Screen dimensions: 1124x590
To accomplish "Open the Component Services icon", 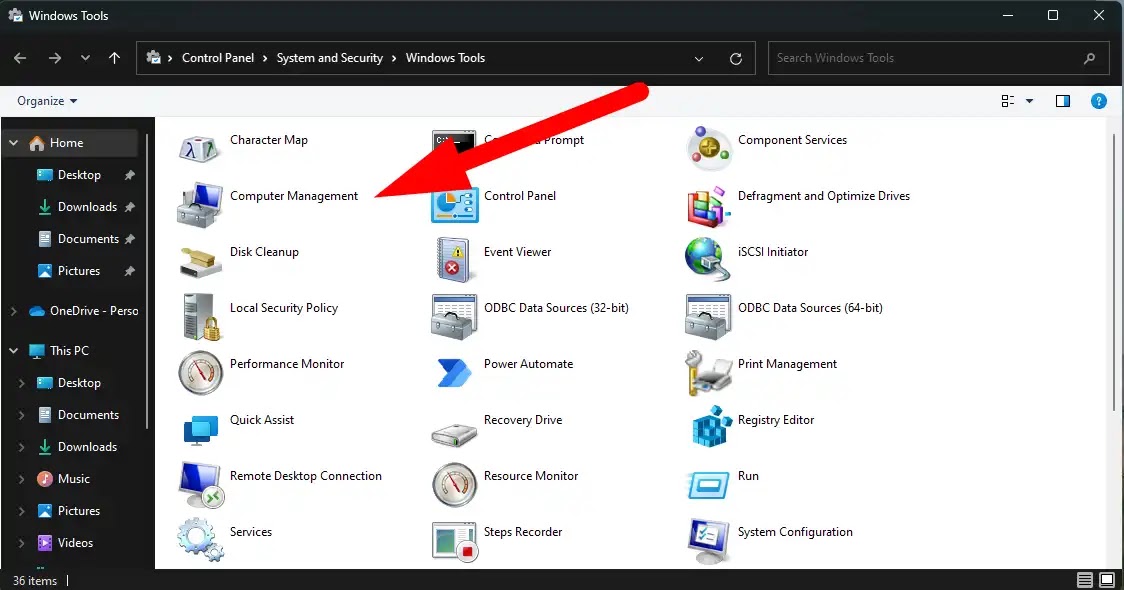I will (708, 148).
